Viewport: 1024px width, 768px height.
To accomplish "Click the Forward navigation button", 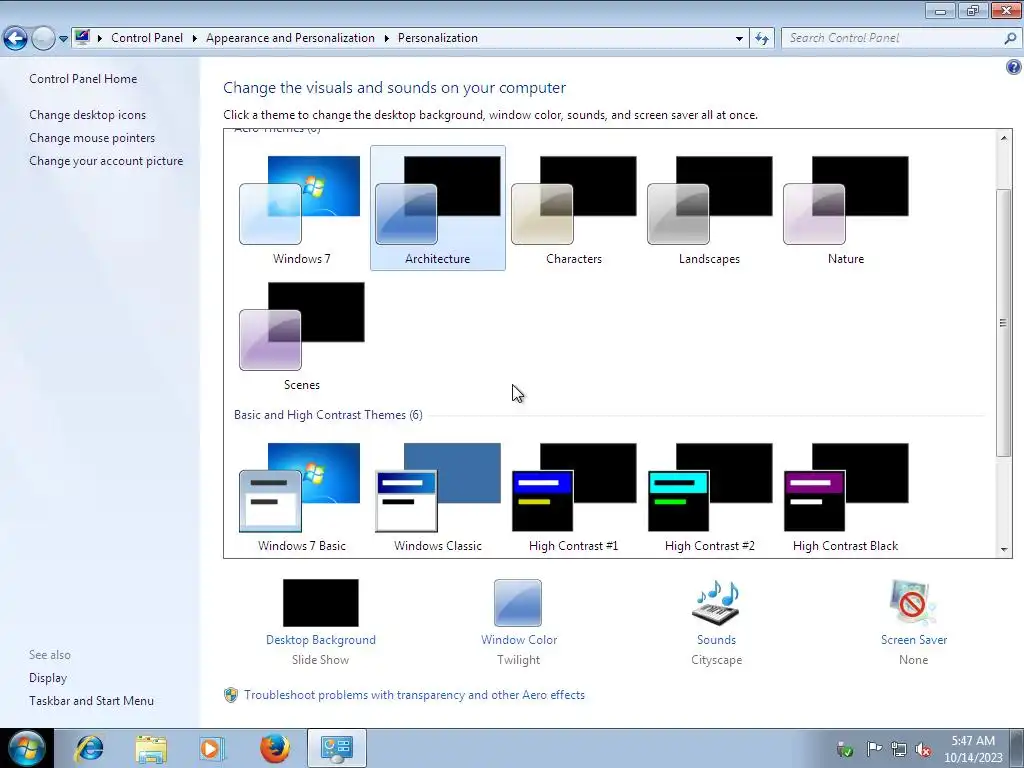I will coord(43,39).
